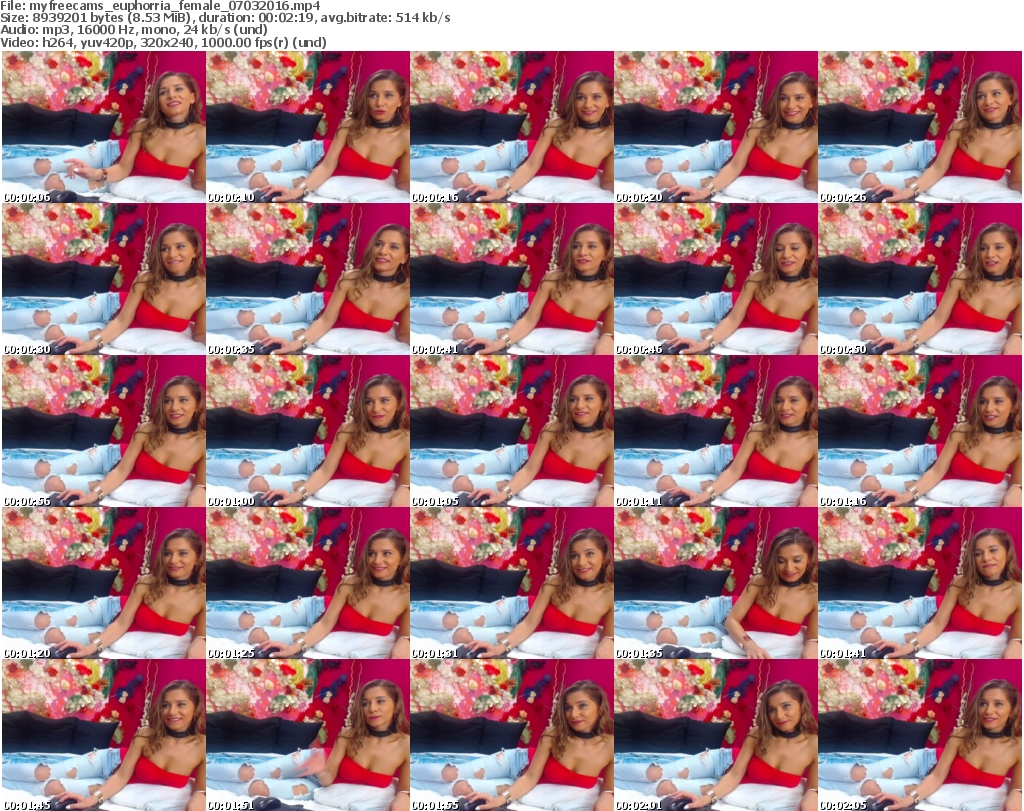This screenshot has height=811, width=1024.
Task: Select the thumbnail frame stamped 00:00:46
Action: coord(716,279)
